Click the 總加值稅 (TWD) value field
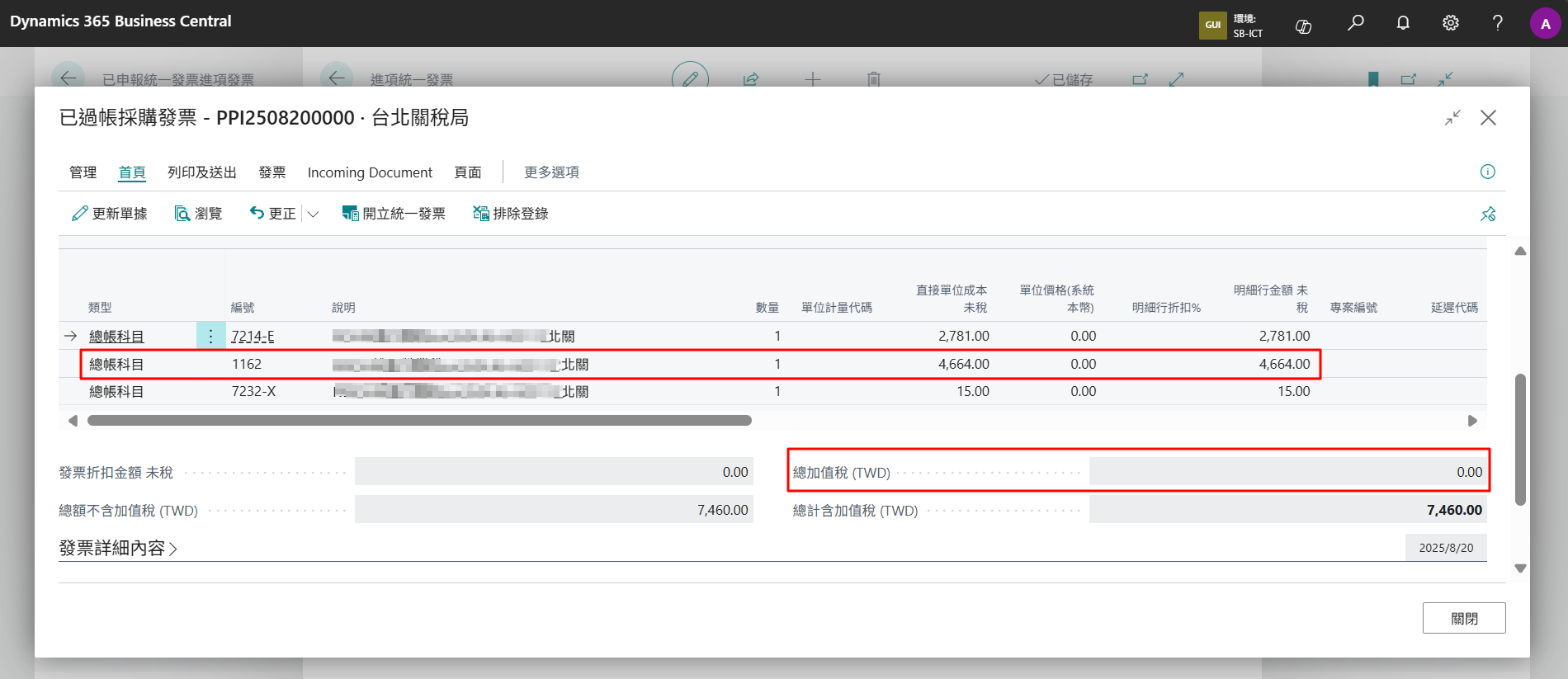The height and width of the screenshot is (679, 1568). click(1288, 472)
